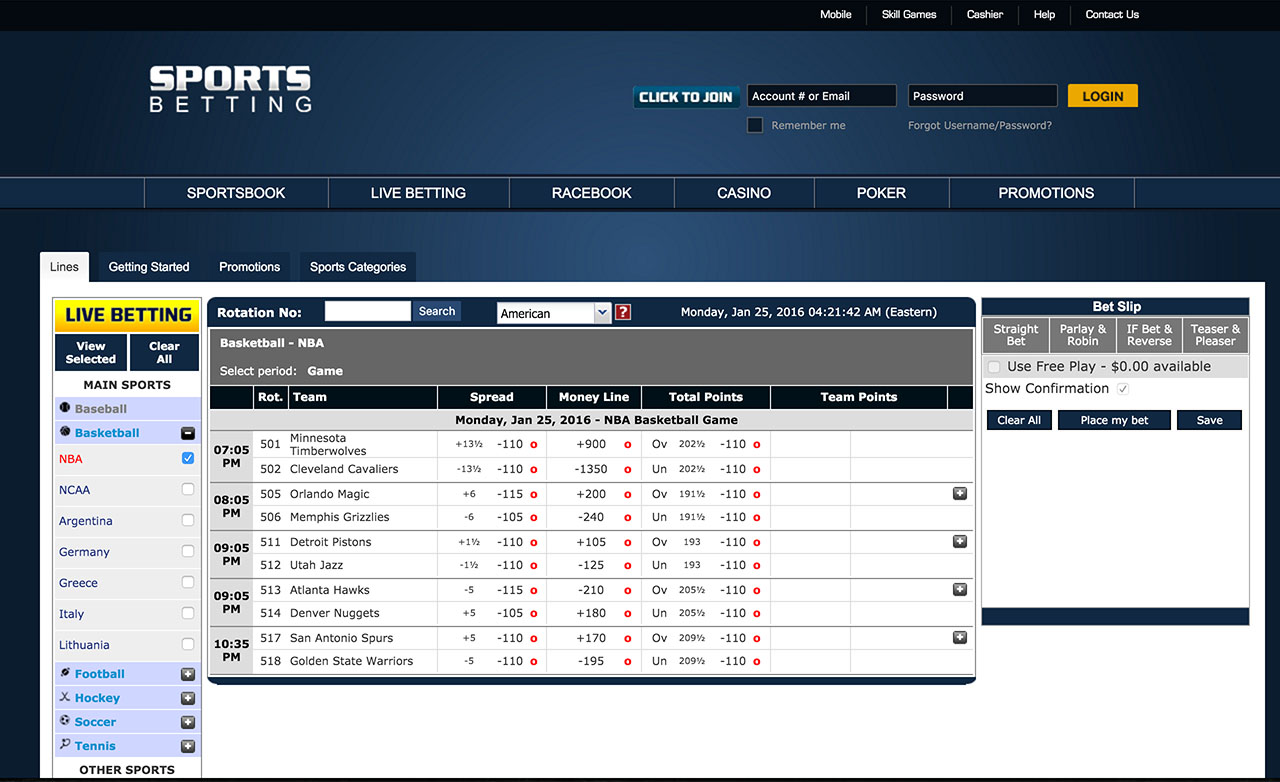This screenshot has width=1280, height=782.
Task: Save the bet slip
Action: [x=1209, y=420]
